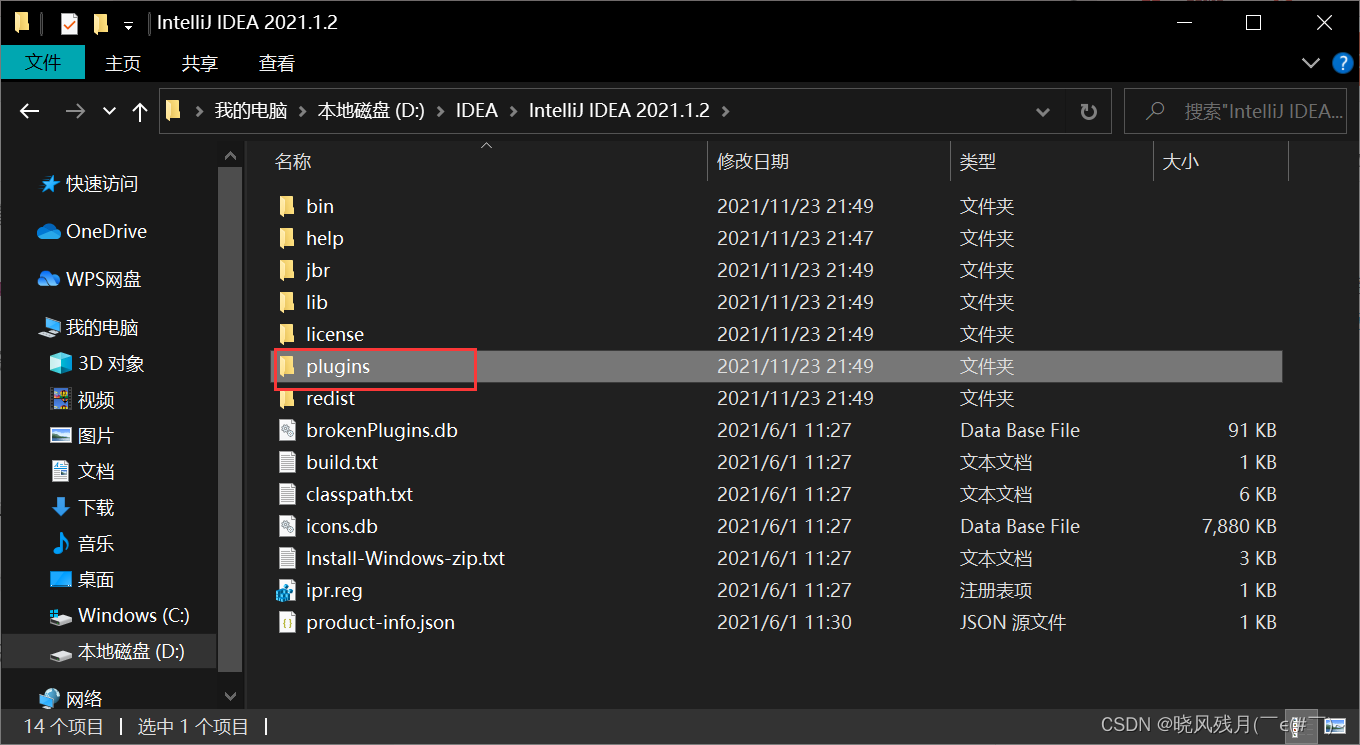1360x745 pixels.
Task: Select 下载 in sidebar
Action: click(x=82, y=507)
